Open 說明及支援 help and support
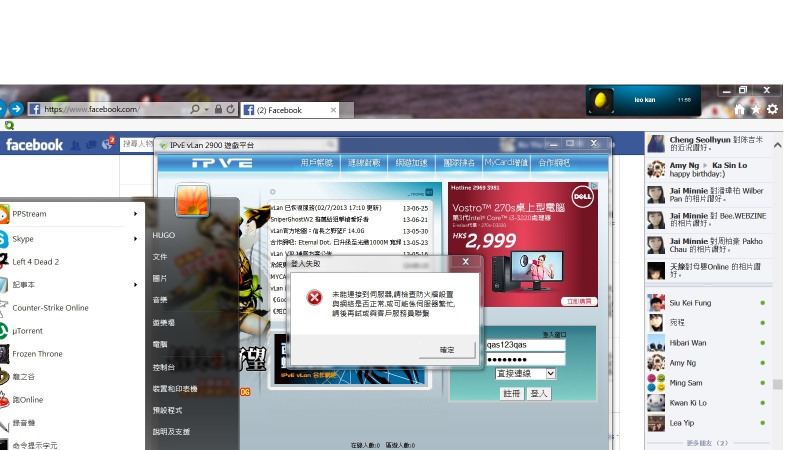The width and height of the screenshot is (800, 450). click(171, 432)
